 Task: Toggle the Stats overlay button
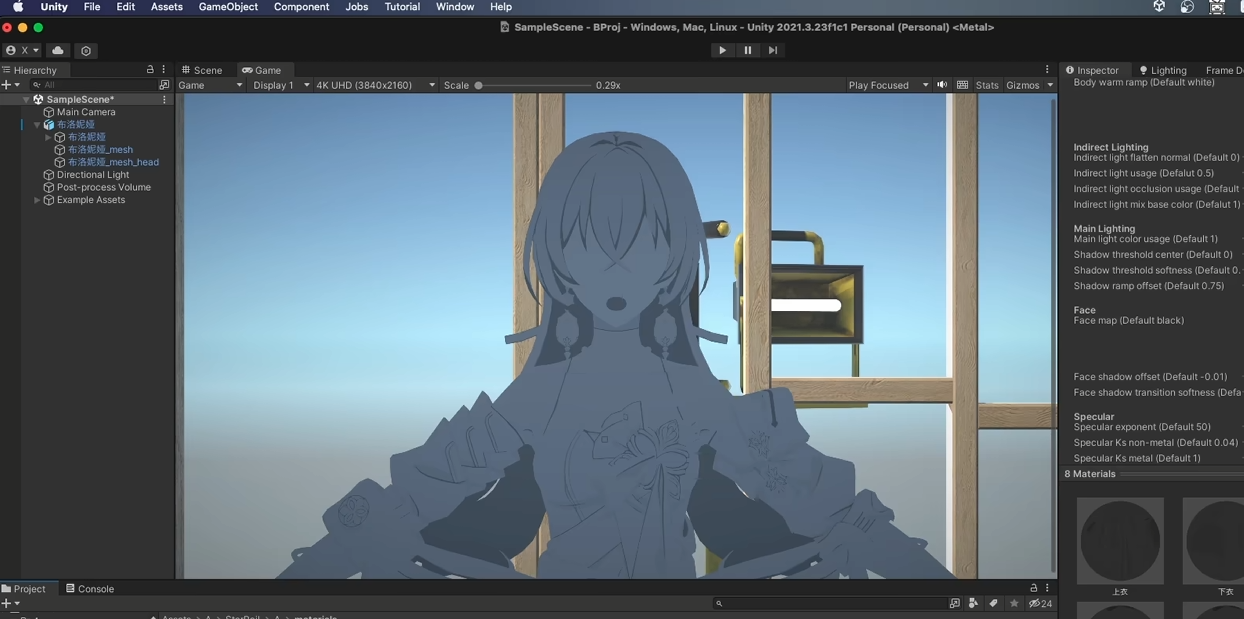(987, 85)
